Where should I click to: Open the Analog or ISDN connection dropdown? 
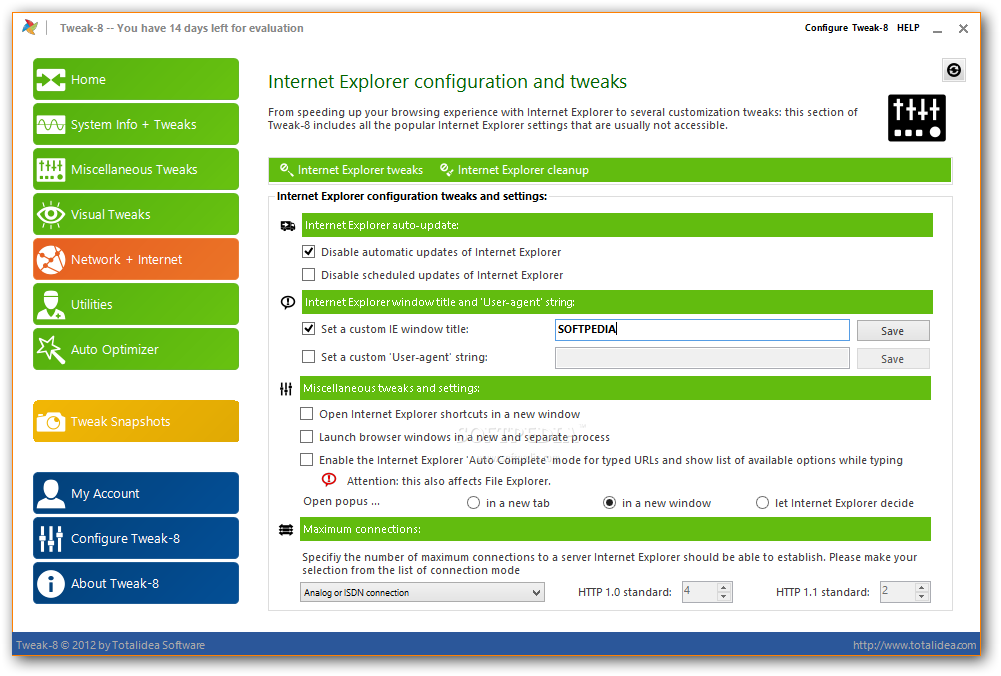422,592
